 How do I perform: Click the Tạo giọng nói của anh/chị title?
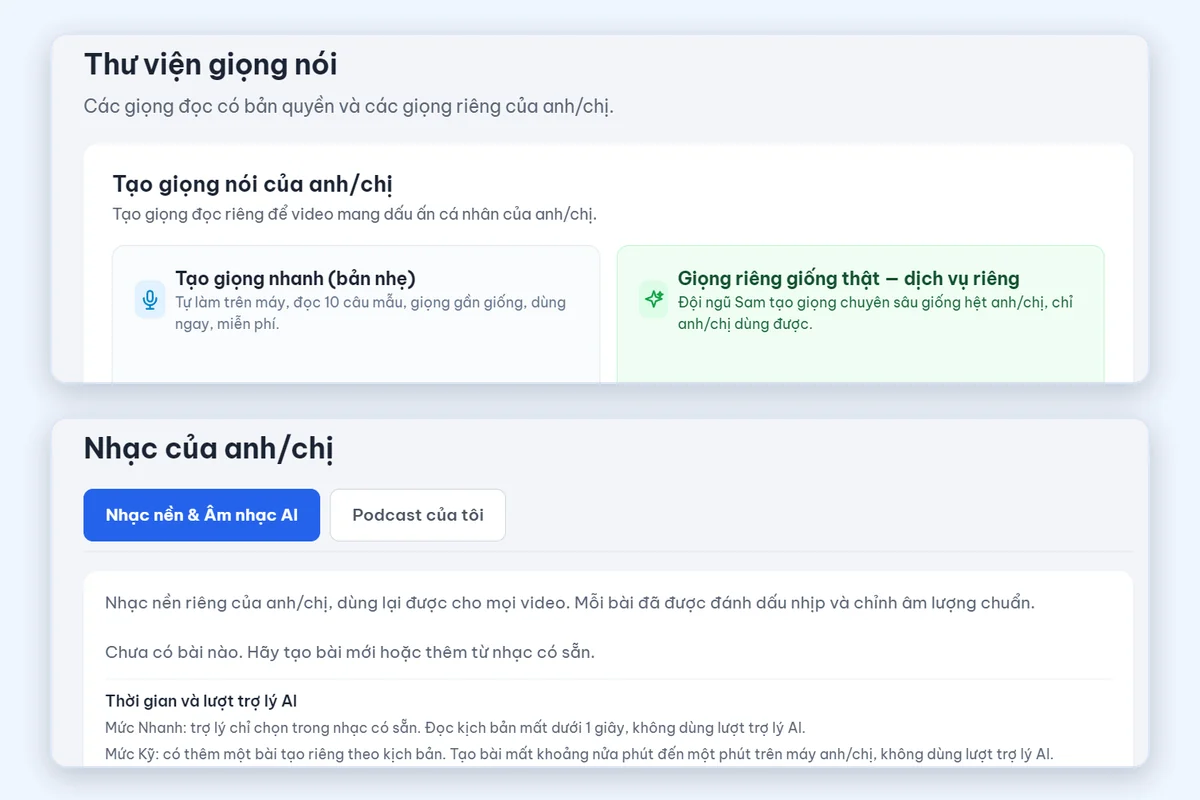253,184
